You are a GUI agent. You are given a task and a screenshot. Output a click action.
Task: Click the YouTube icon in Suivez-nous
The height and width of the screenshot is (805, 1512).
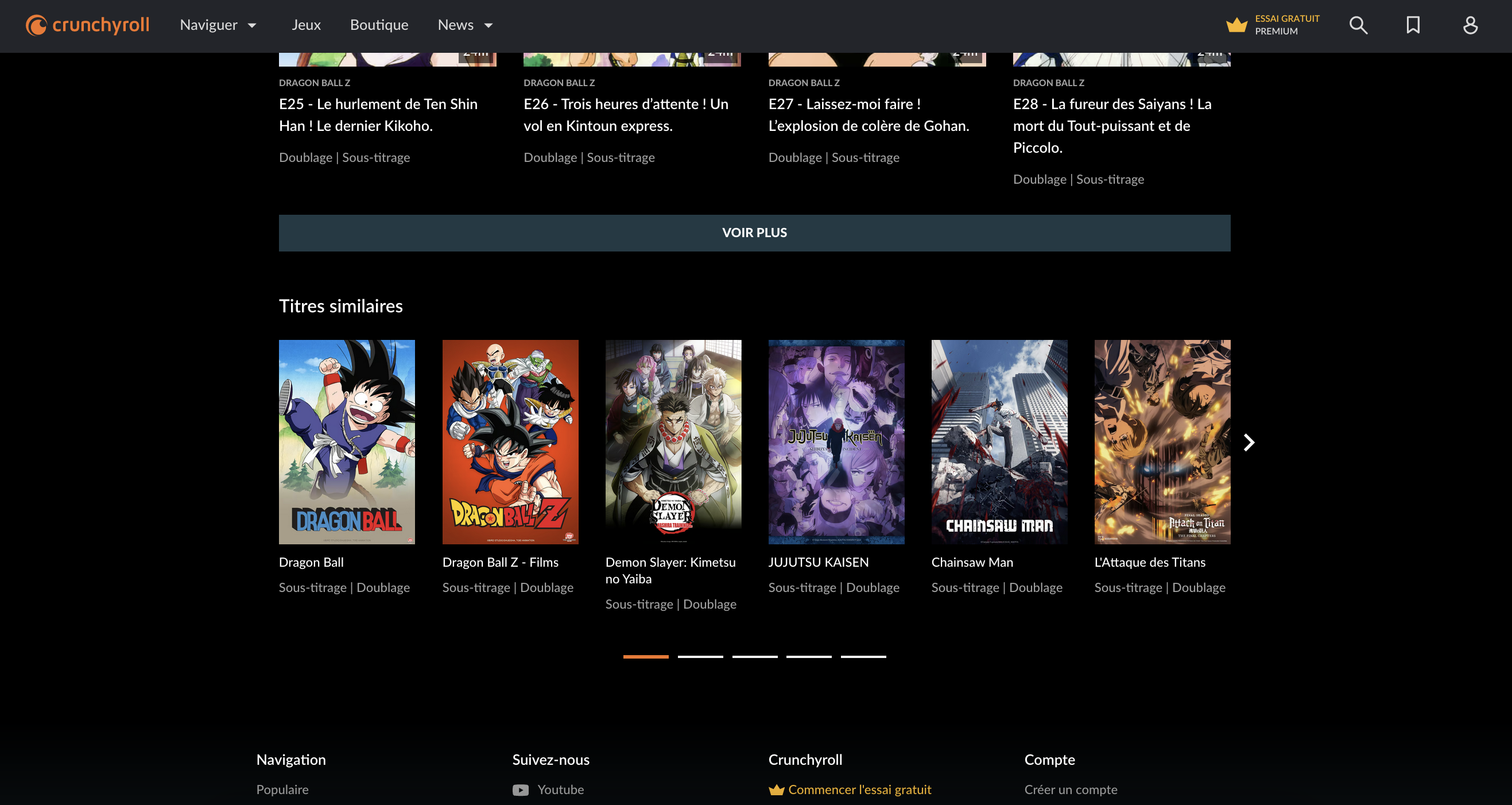(x=520, y=789)
